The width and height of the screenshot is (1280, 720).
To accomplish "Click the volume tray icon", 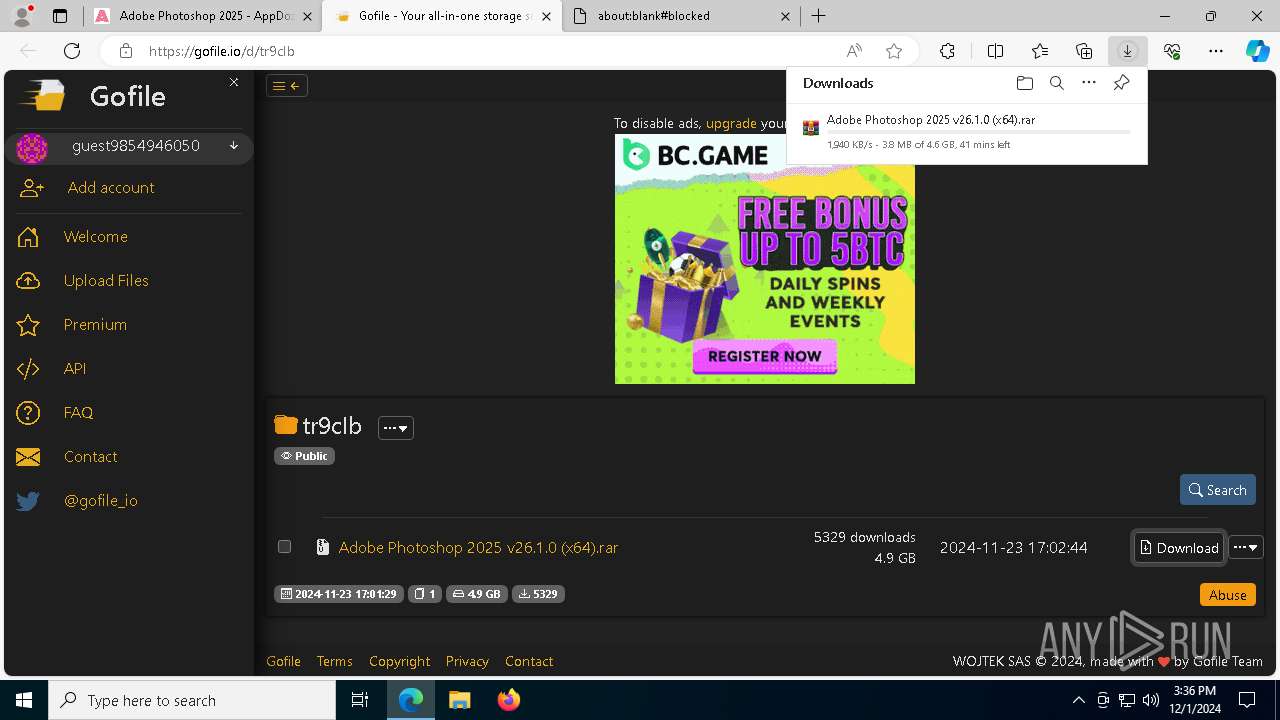I will (1151, 700).
